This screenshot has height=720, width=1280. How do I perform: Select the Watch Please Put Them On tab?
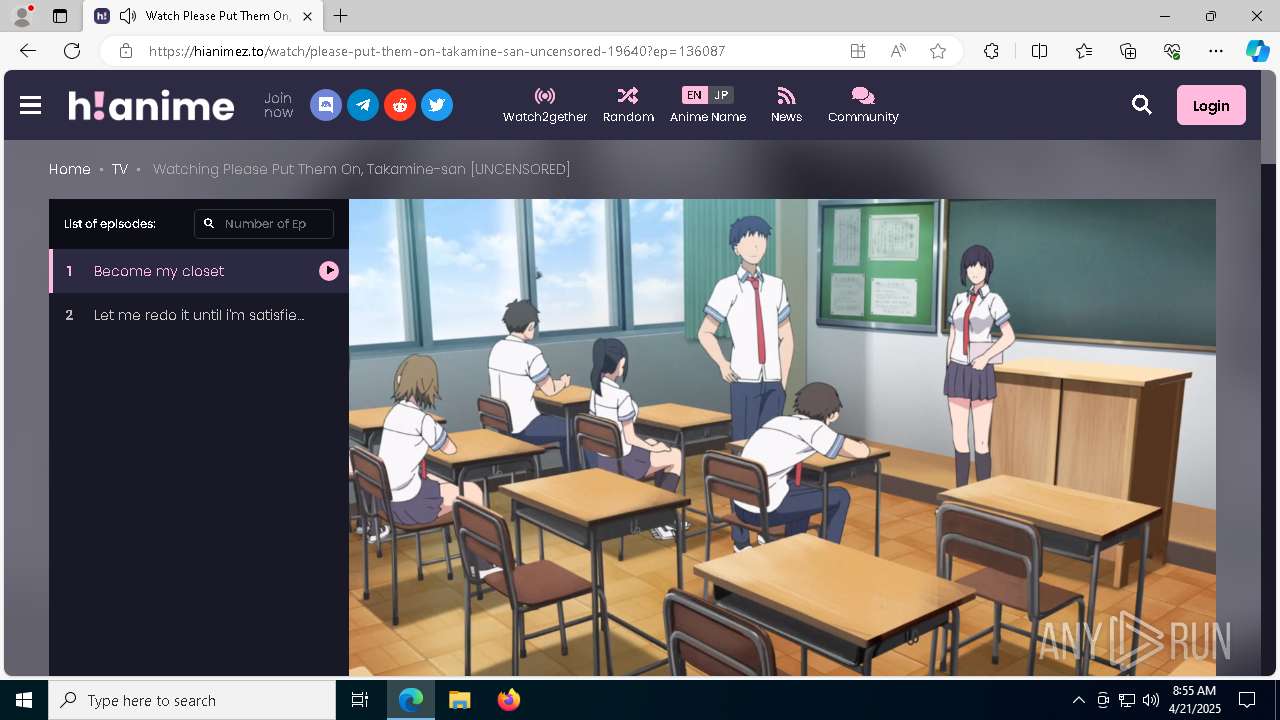(x=204, y=16)
